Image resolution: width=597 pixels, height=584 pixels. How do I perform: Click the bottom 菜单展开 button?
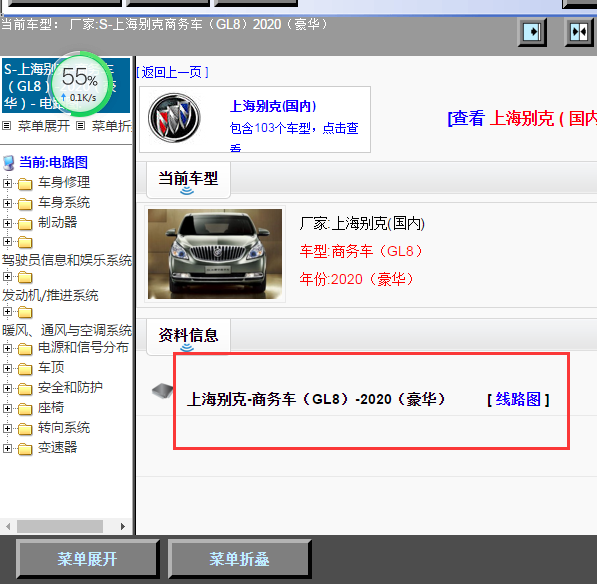pyautogui.click(x=87, y=559)
